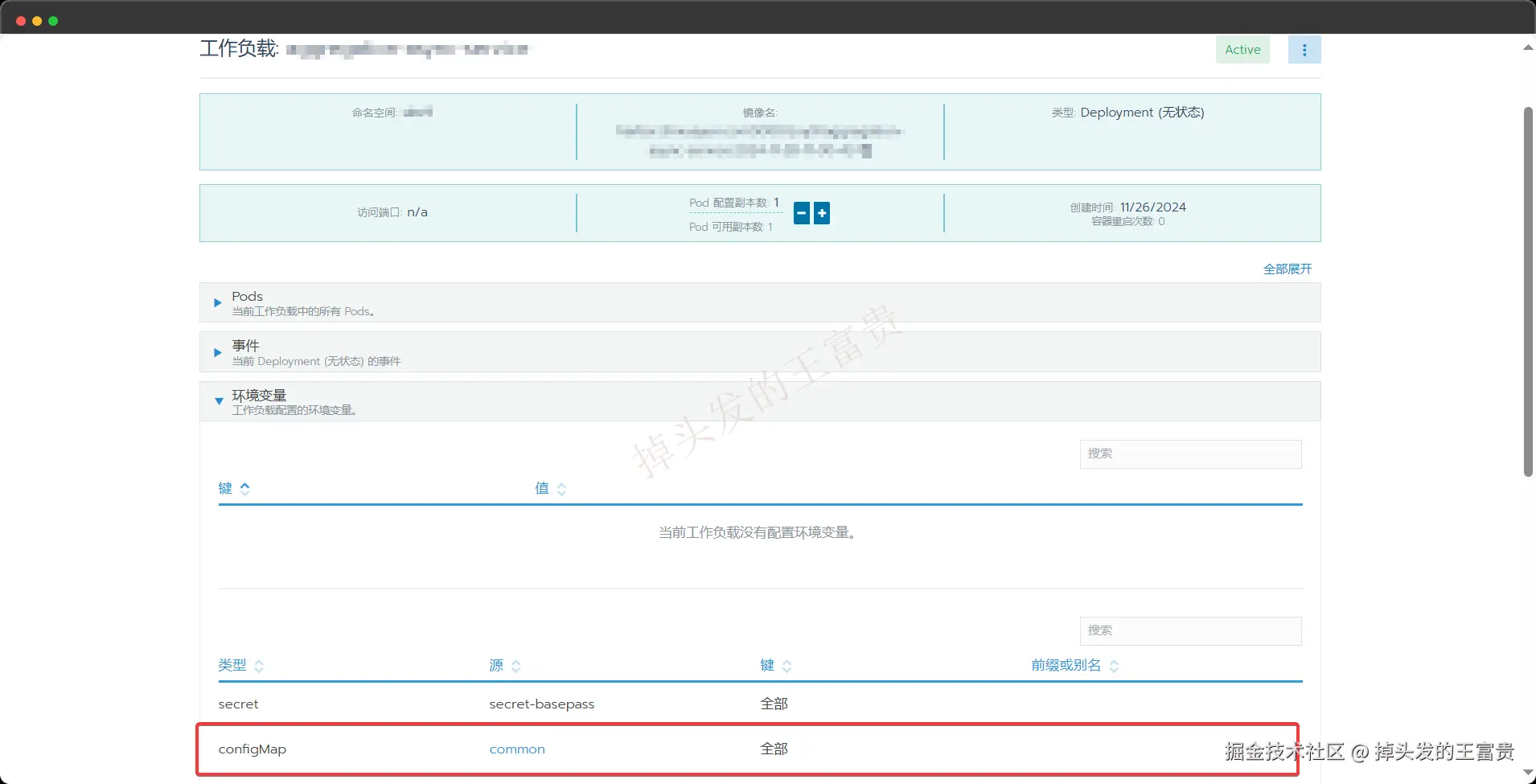The height and width of the screenshot is (784, 1536).
Task: Click the Pod 配置副本数 label
Action: click(729, 203)
